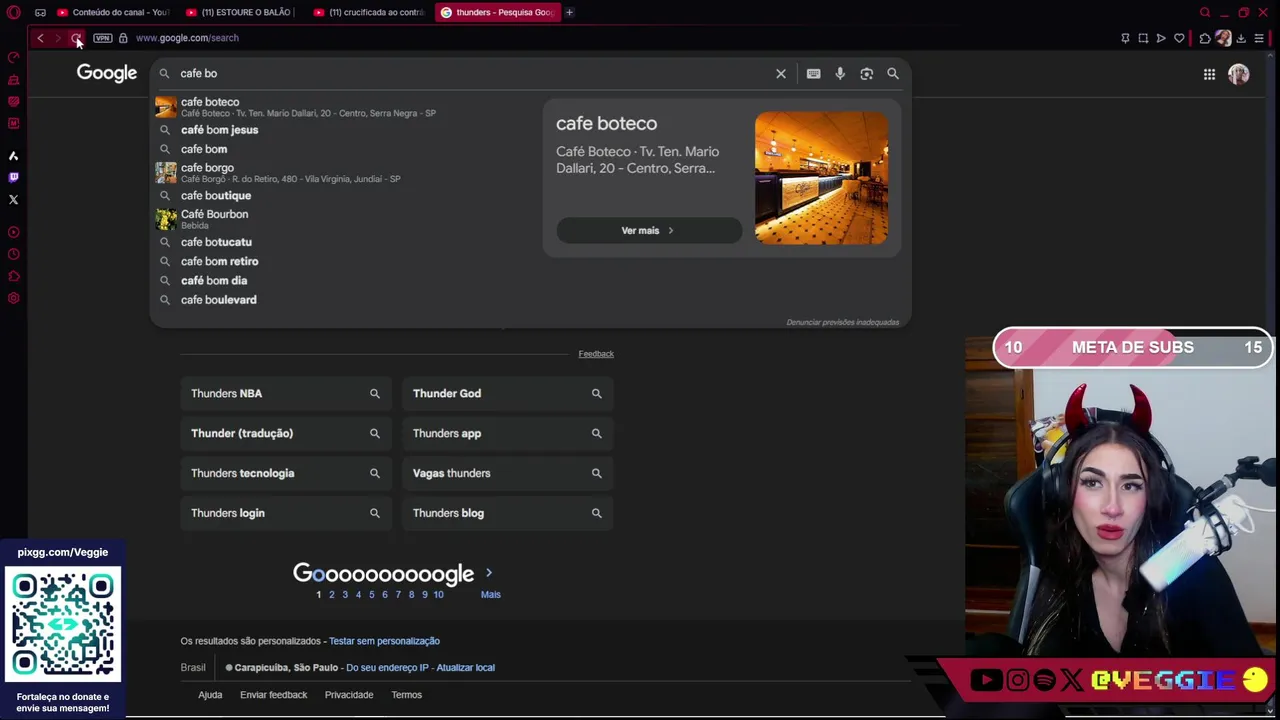1280x720 pixels.
Task: Open settings gear icon in sidebar
Action: (x=14, y=298)
